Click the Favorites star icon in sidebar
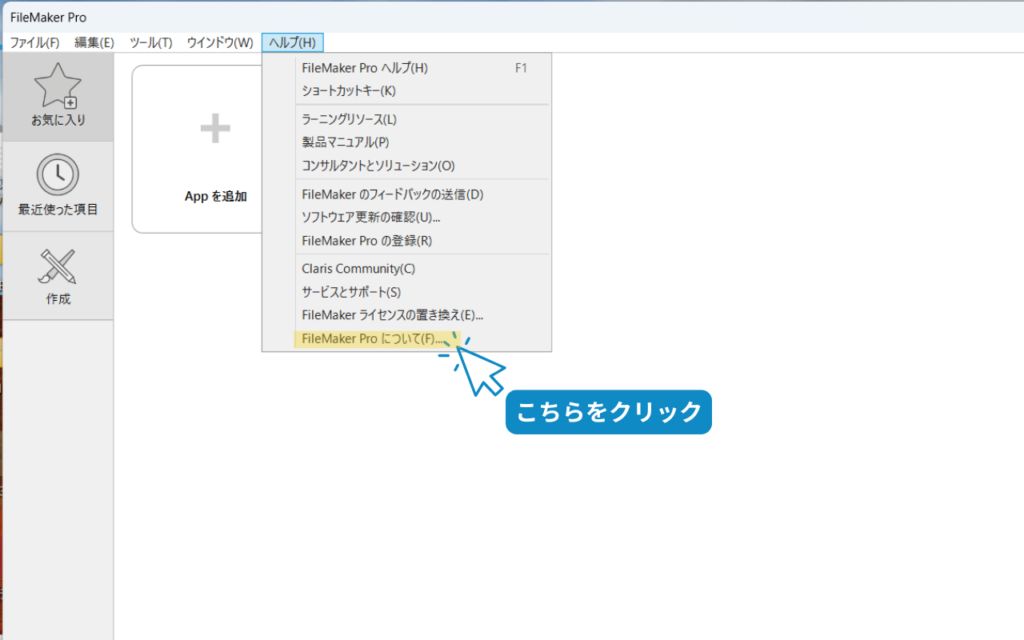The image size is (1024, 640). coord(58,87)
